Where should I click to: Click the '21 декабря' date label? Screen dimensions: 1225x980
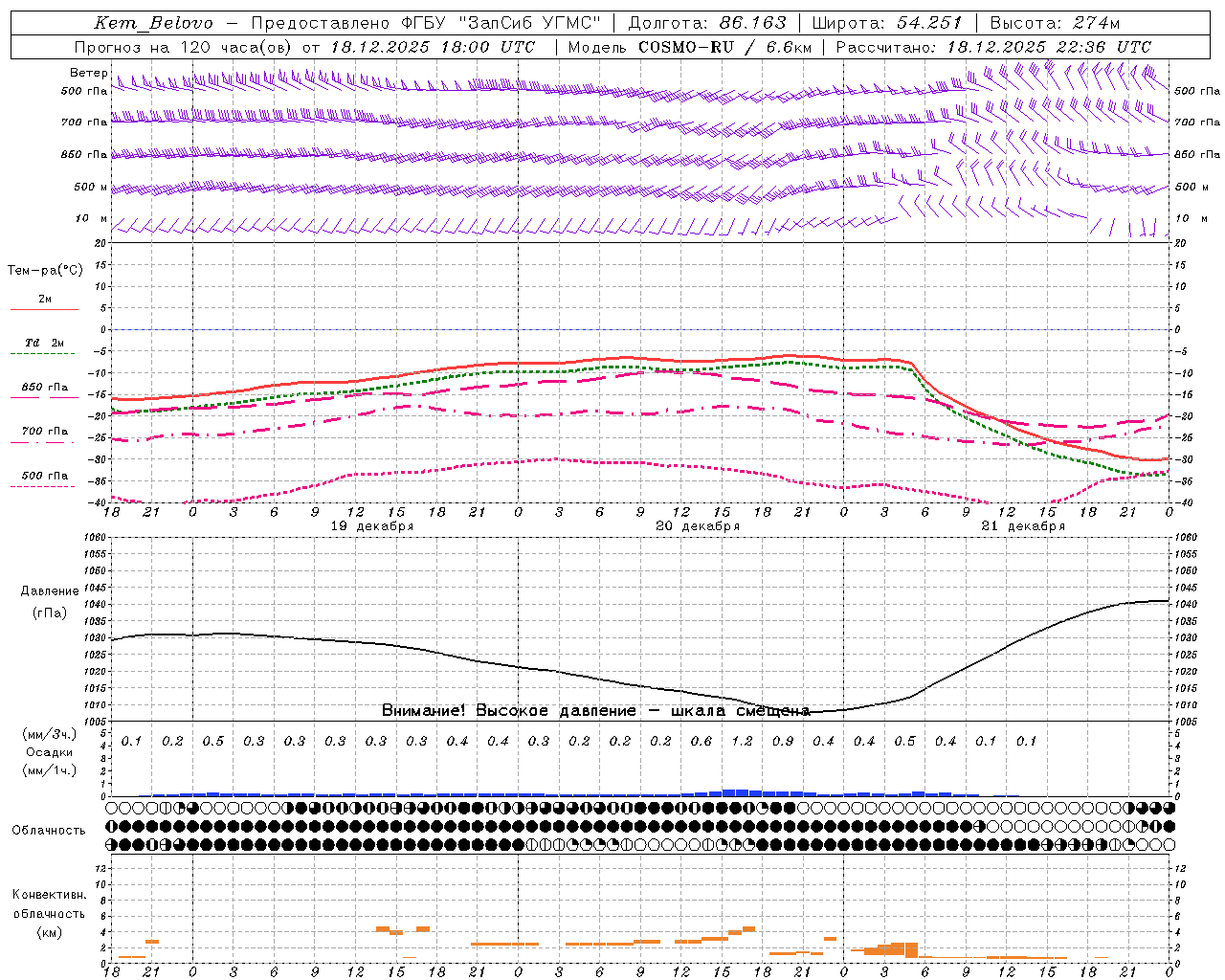(x=1023, y=526)
